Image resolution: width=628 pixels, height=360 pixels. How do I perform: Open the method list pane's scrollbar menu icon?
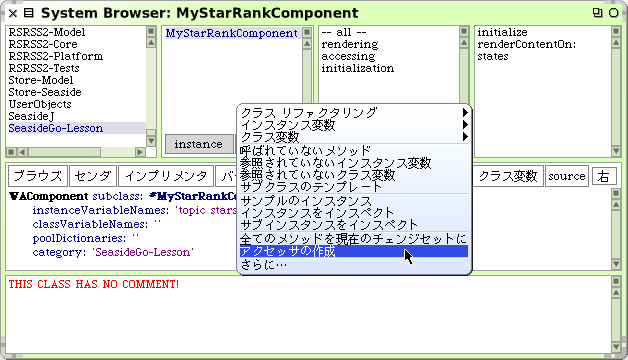[x=616, y=31]
